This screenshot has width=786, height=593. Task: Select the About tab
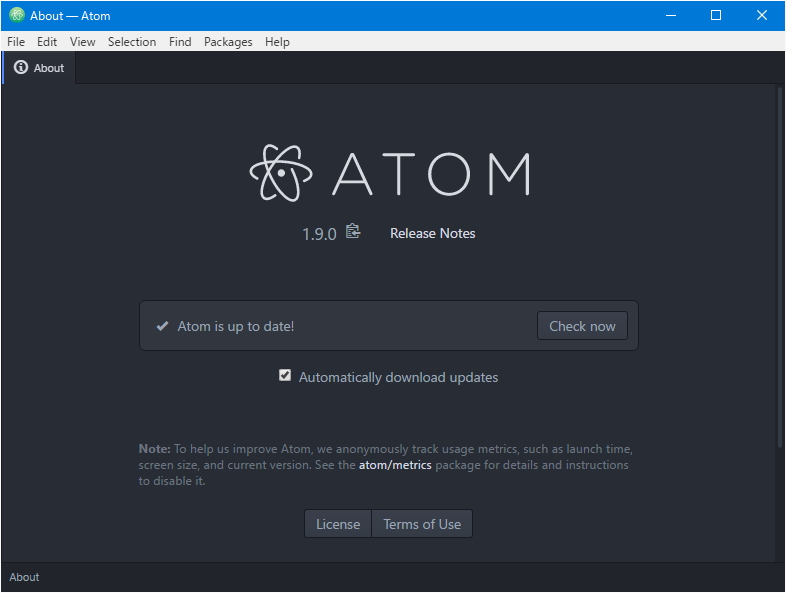click(39, 68)
